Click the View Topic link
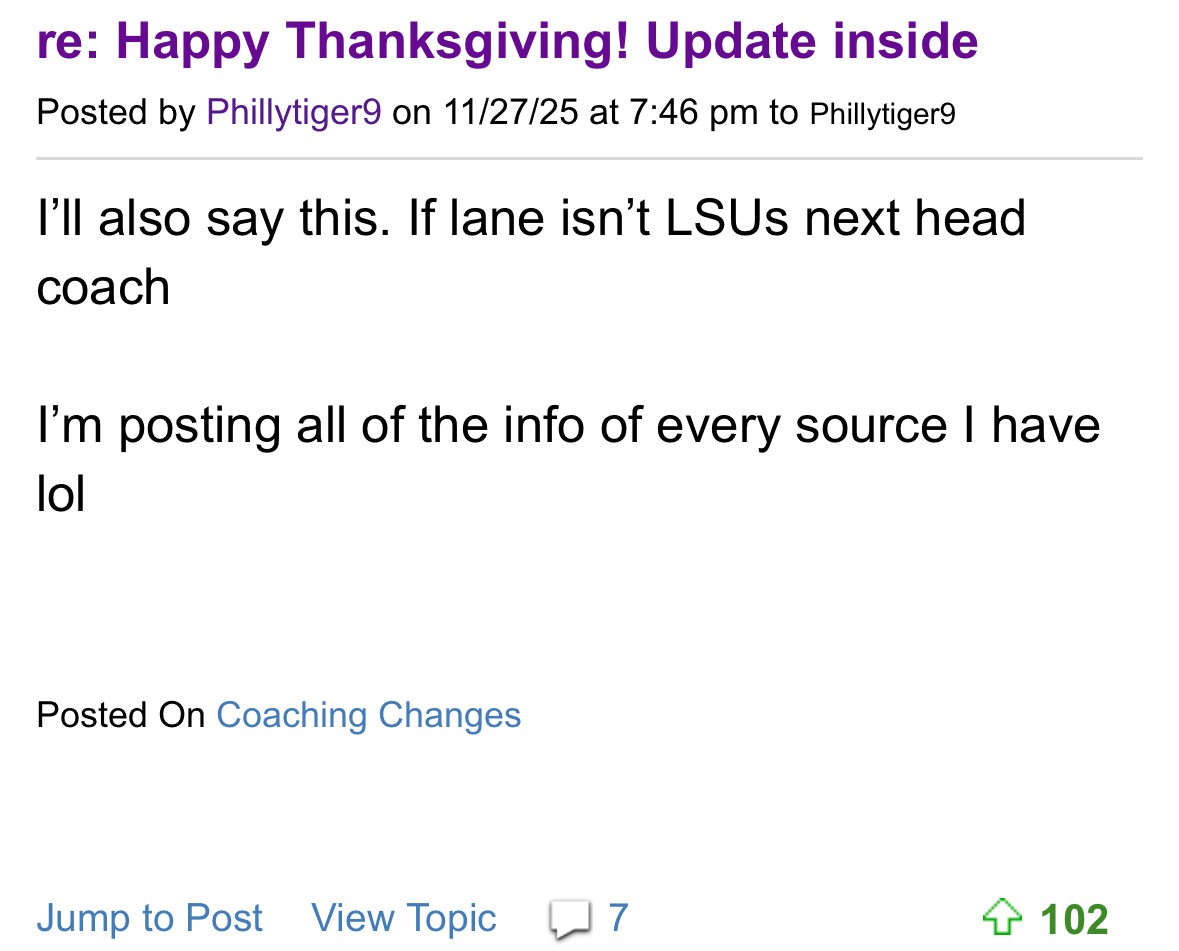Screen dimensions: 1179x951 click(x=404, y=918)
